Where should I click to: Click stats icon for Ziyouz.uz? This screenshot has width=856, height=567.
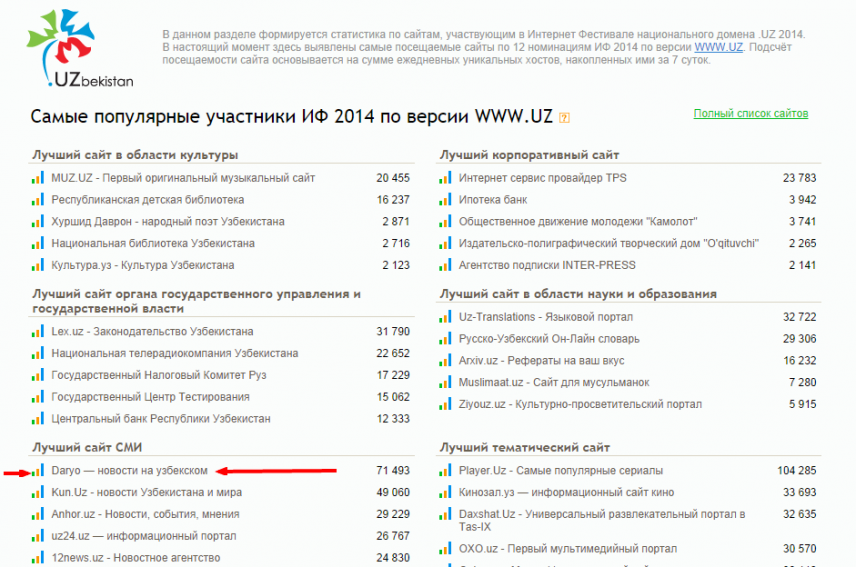click(x=445, y=404)
